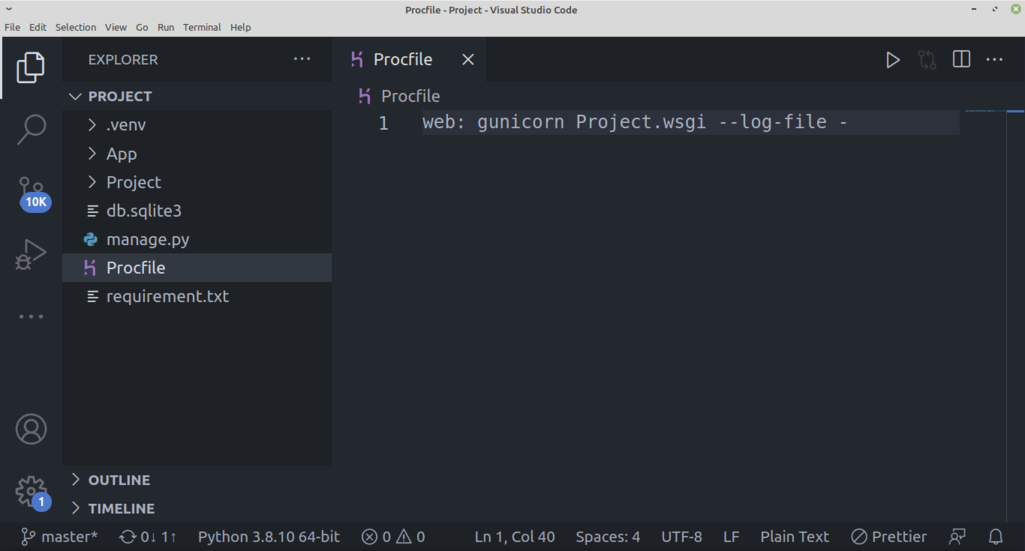Image resolution: width=1025 pixels, height=551 pixels.
Task: Open the View menu
Action: click(116, 27)
